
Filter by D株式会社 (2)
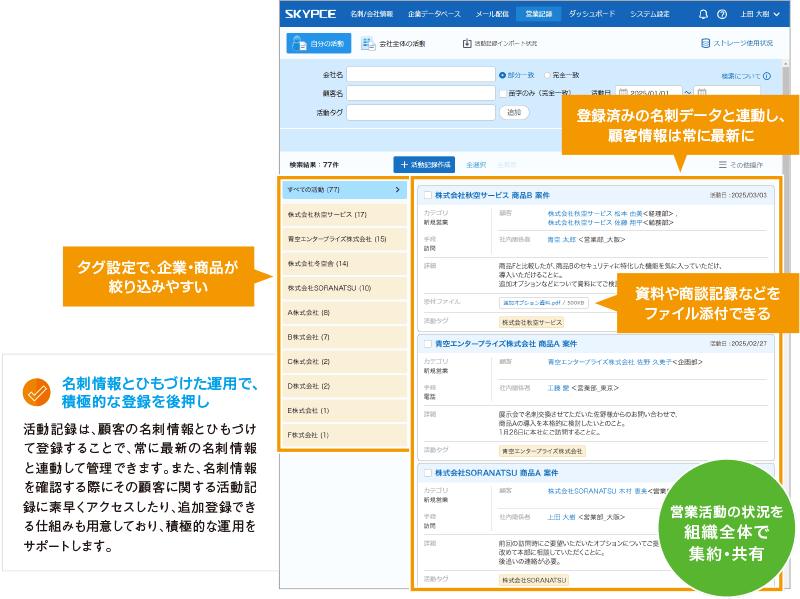click(344, 386)
